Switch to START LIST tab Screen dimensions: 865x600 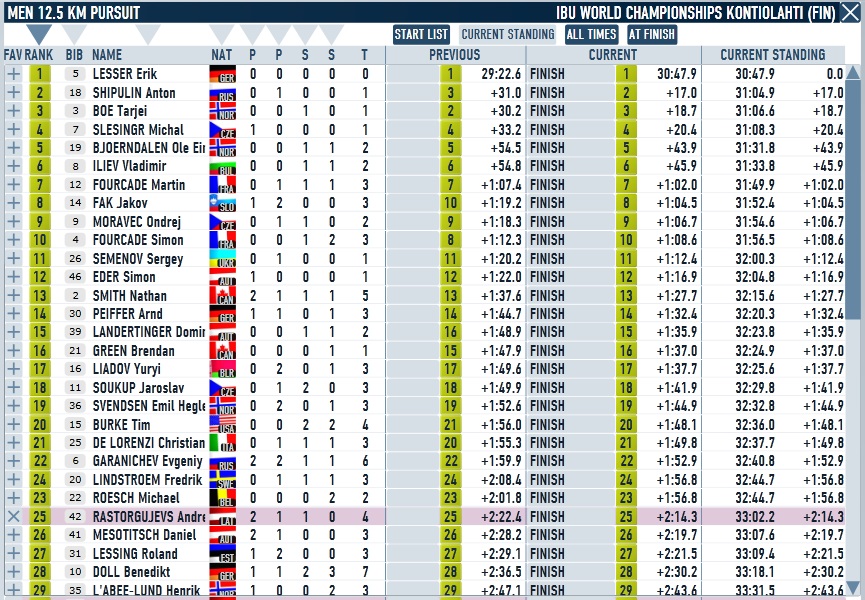click(x=421, y=35)
